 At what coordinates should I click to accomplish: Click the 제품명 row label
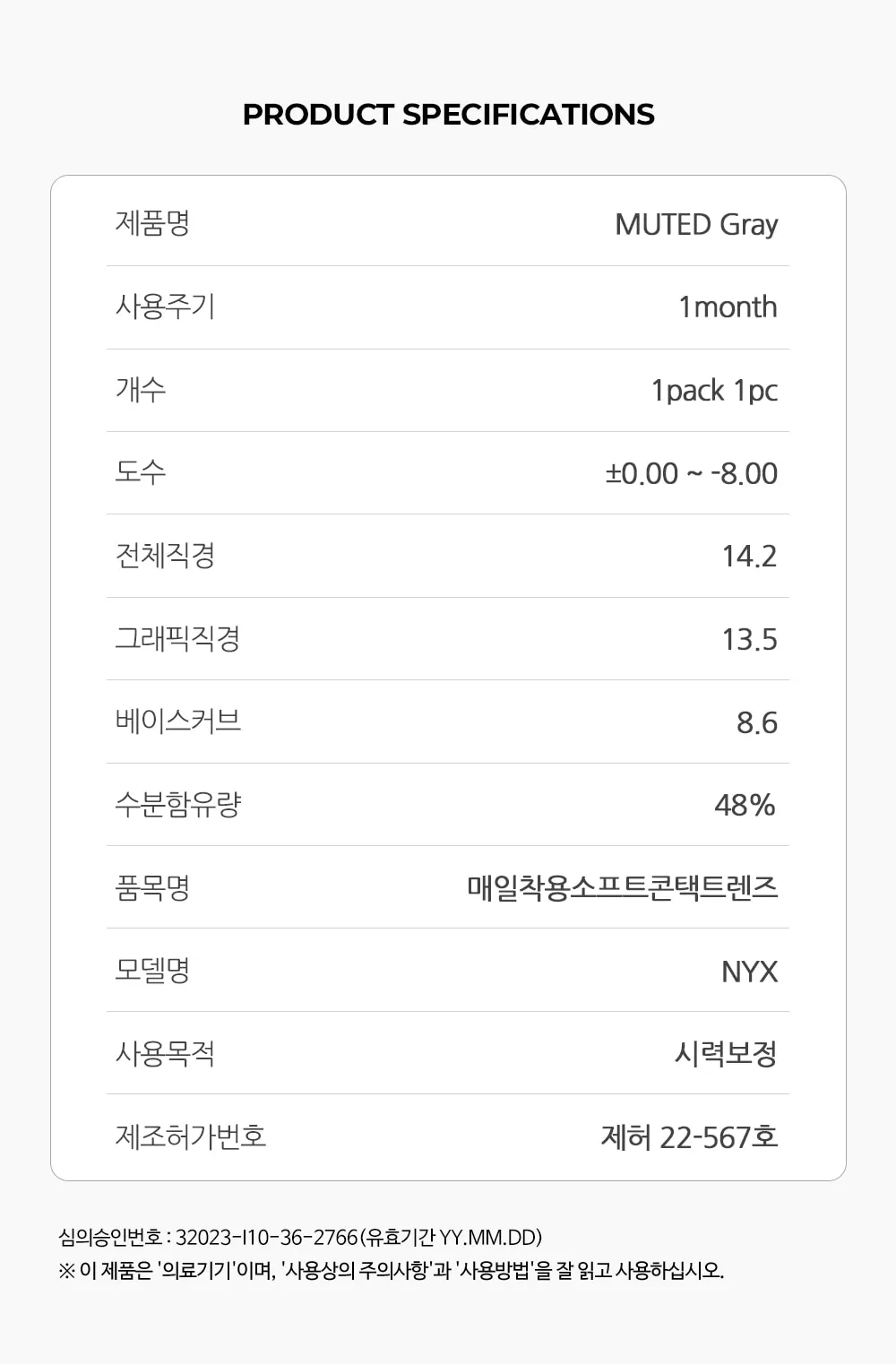(x=152, y=223)
